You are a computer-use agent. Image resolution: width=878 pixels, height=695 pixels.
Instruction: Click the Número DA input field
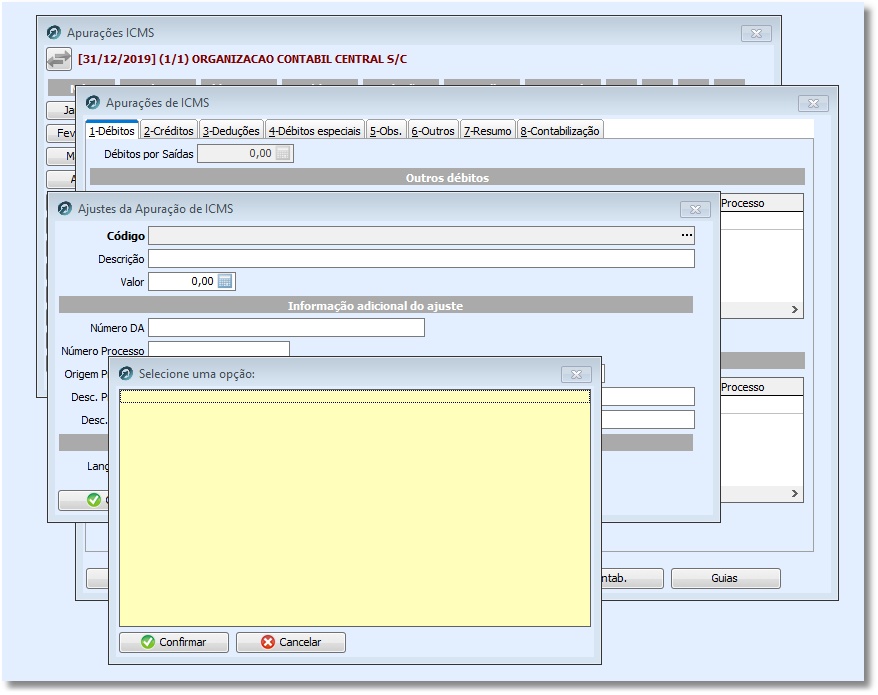[286, 328]
